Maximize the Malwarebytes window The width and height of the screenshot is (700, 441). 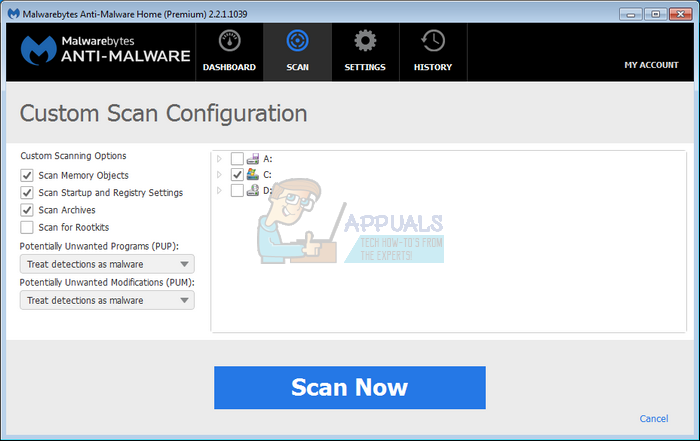point(655,14)
